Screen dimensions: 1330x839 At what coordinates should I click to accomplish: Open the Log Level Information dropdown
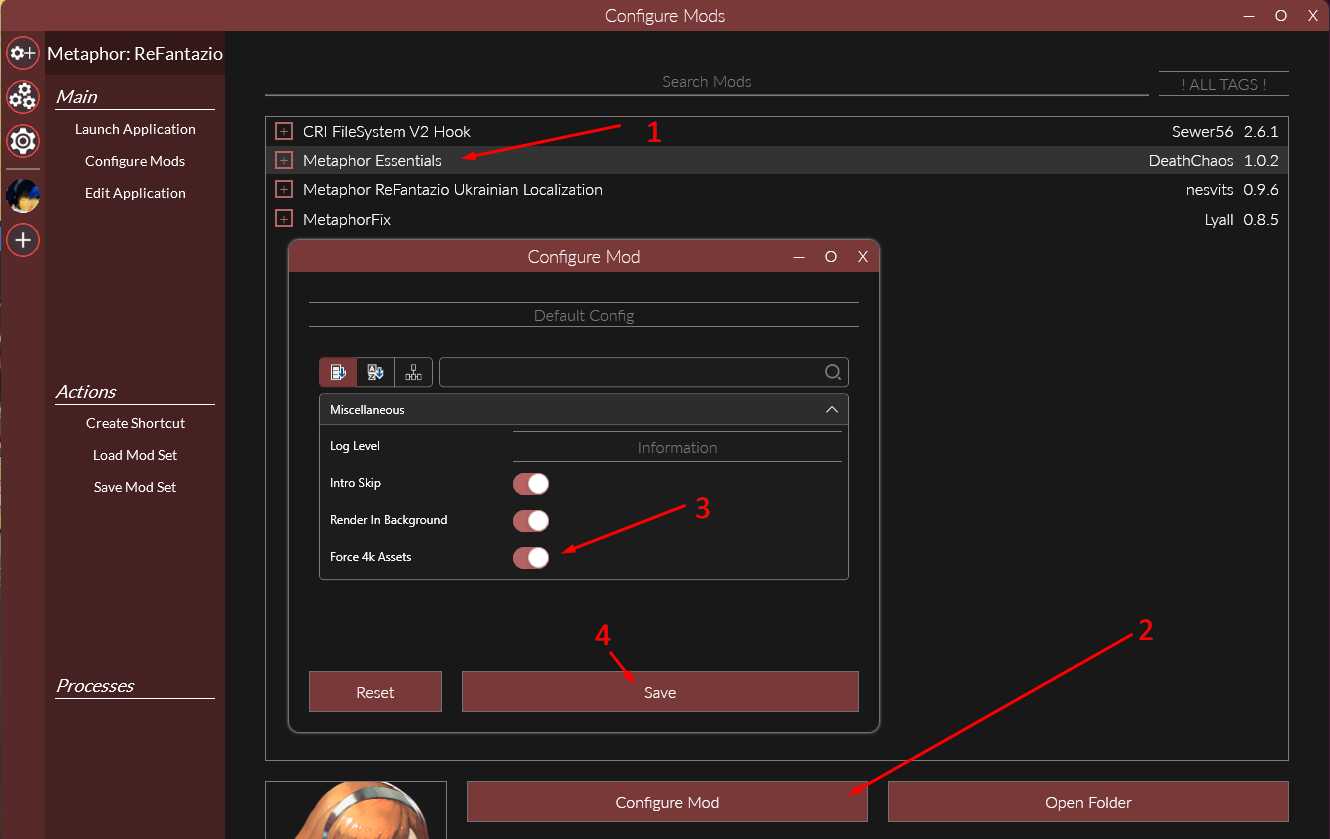click(677, 447)
